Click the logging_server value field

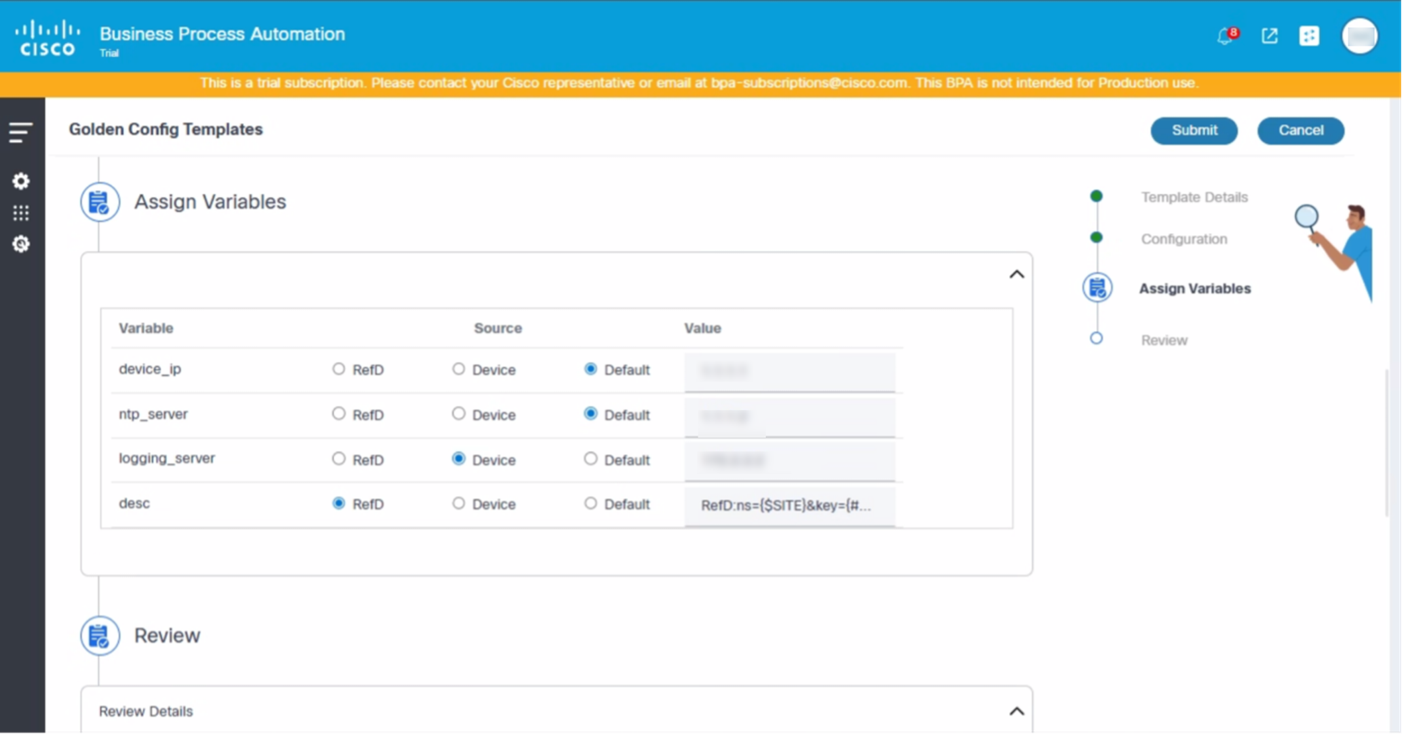[x=790, y=461]
